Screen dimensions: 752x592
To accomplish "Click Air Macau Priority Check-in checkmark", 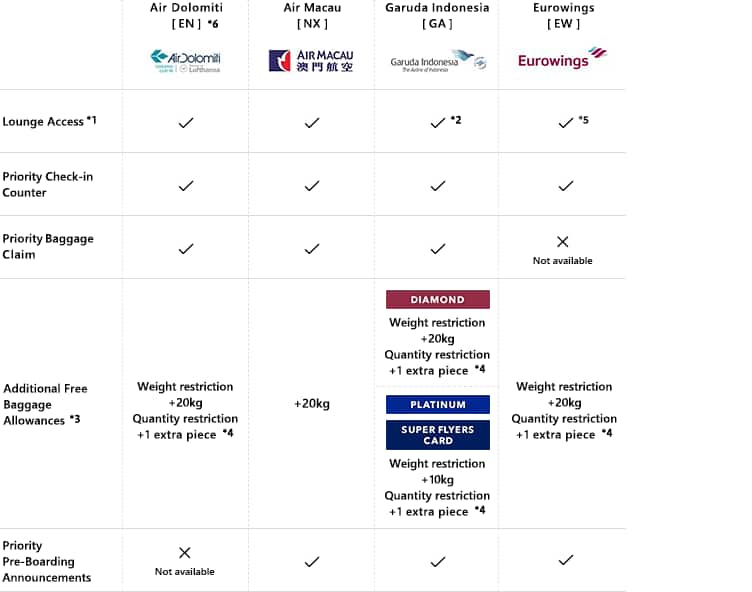I will [x=311, y=185].
